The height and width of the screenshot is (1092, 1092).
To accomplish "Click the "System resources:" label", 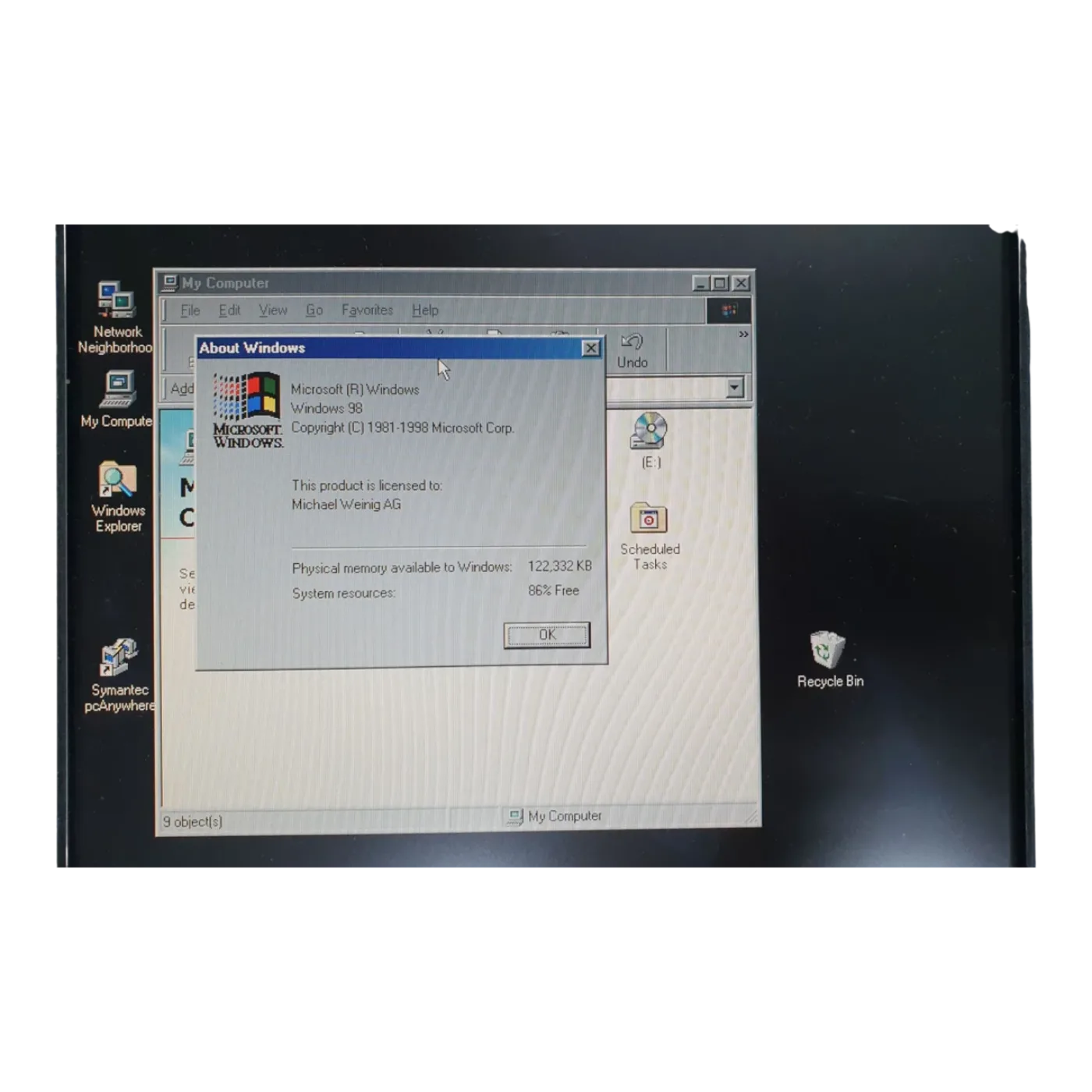I will click(x=344, y=593).
